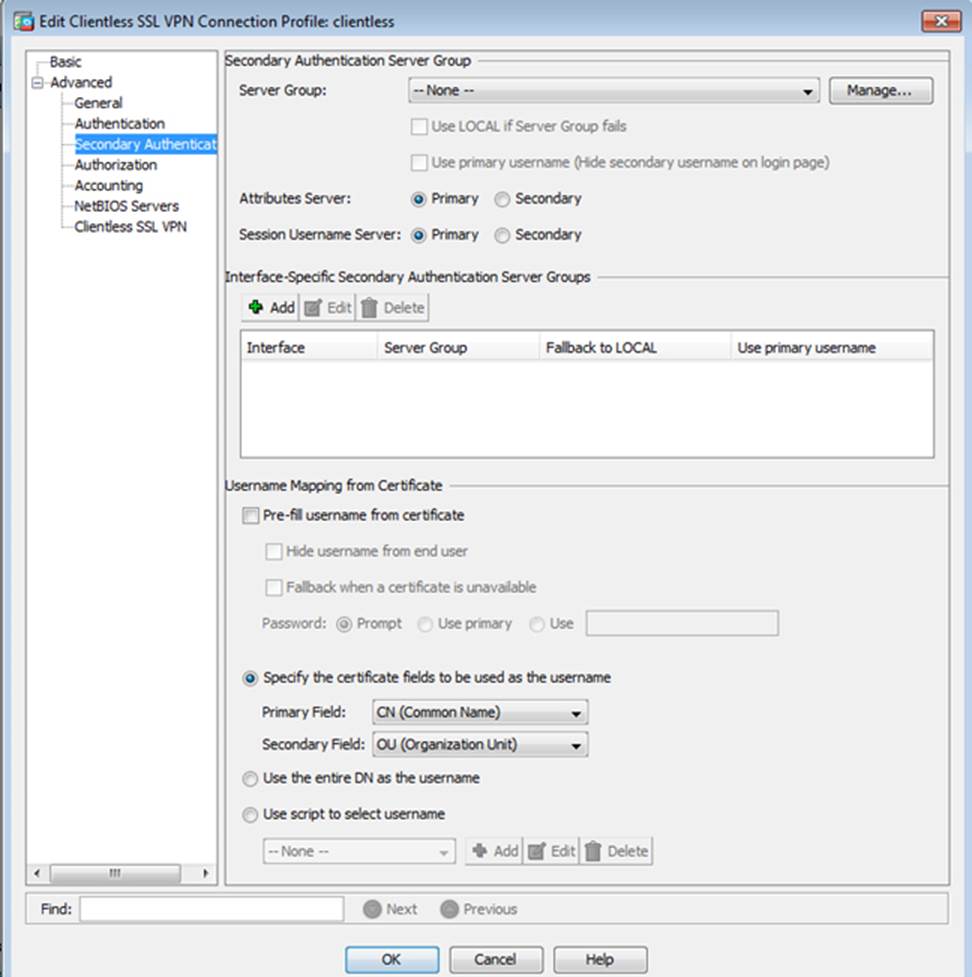Click the Find Next arrow icon
Screen dimensions: 972x977
point(372,909)
